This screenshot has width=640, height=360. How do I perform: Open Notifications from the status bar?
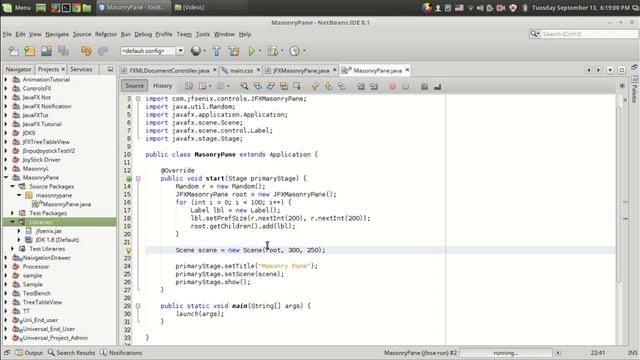[x=121, y=353]
